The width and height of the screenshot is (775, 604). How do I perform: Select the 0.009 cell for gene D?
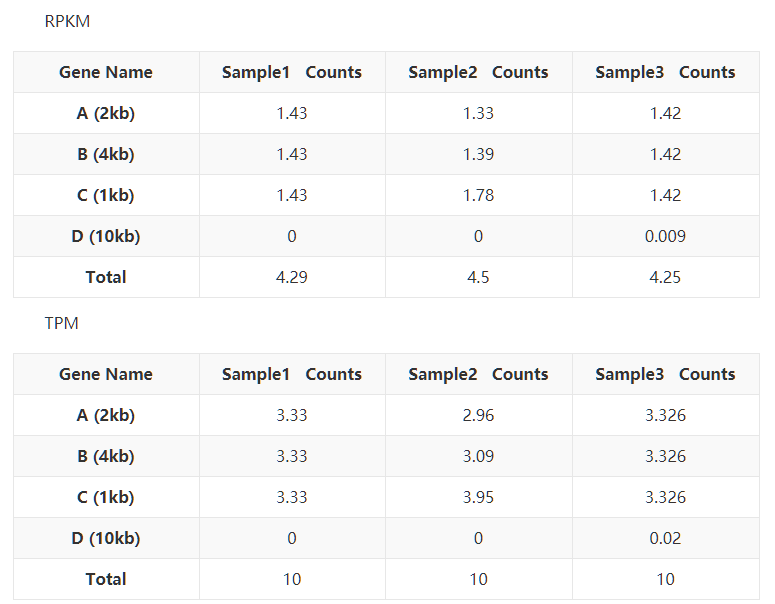coord(665,236)
